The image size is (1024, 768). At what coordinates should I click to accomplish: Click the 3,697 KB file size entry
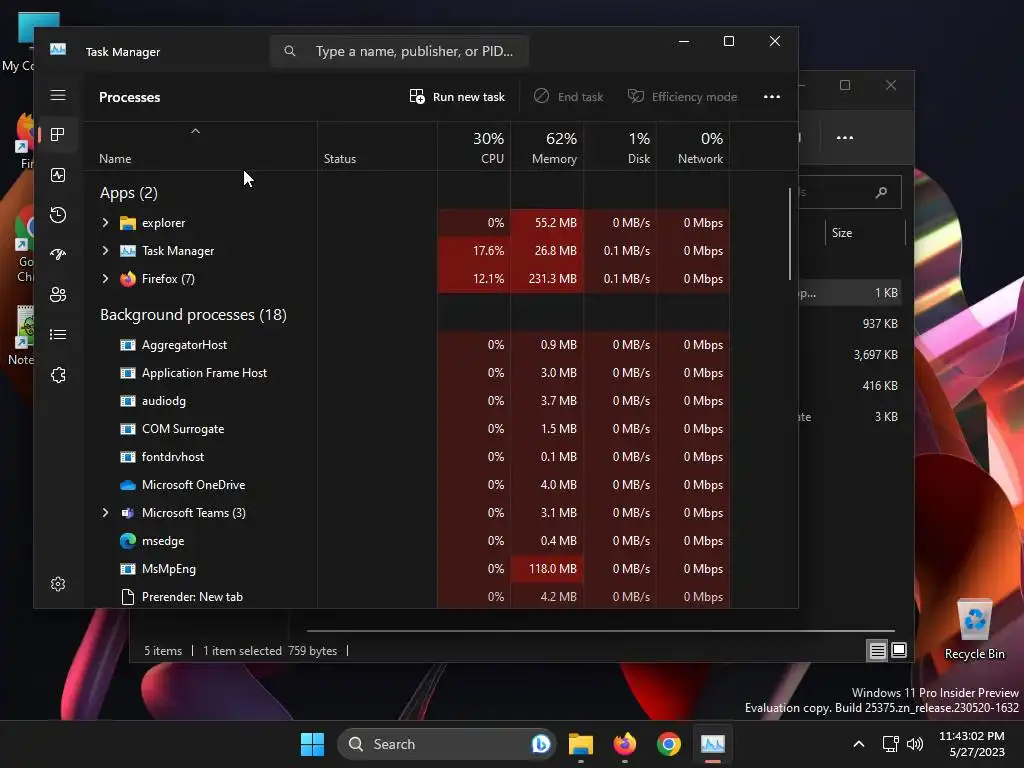click(x=875, y=355)
